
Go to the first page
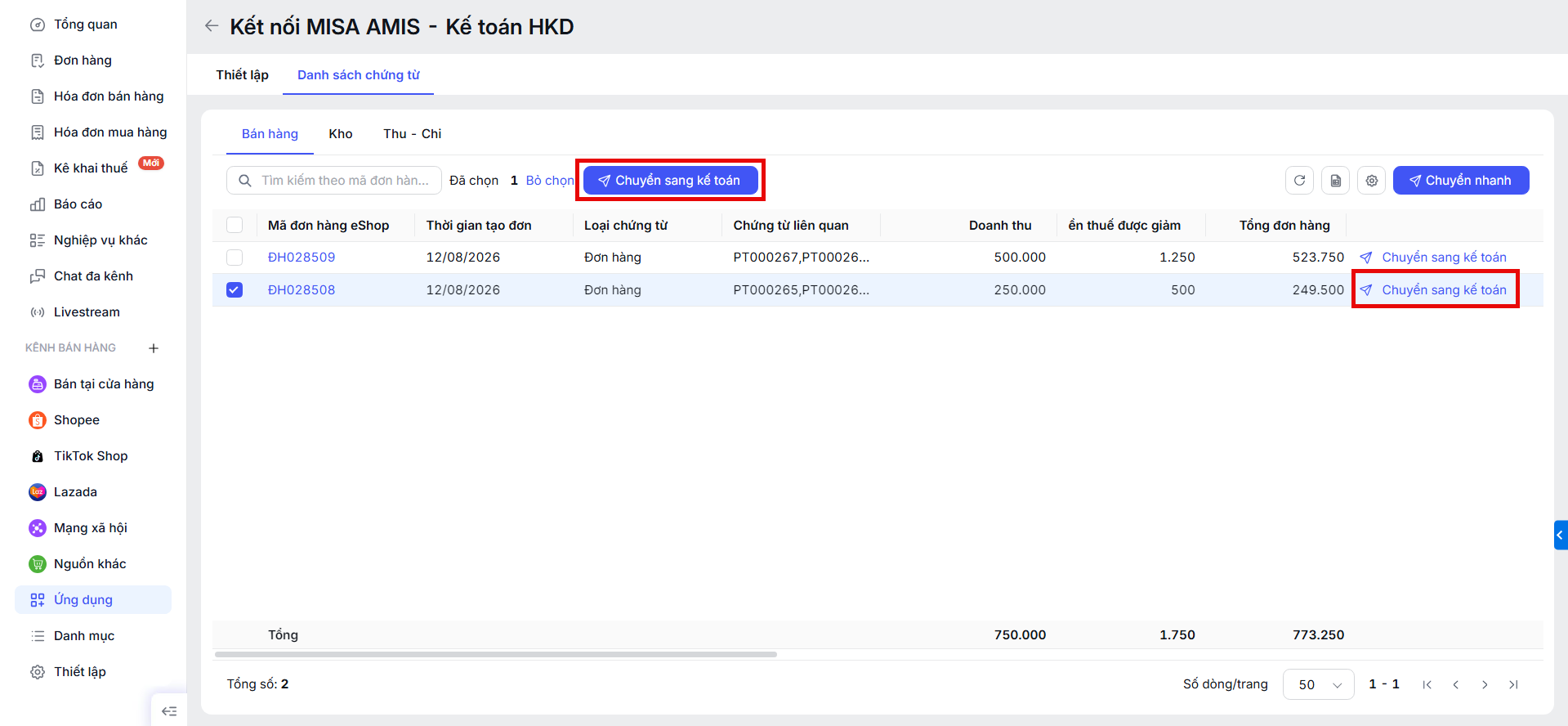click(1427, 685)
